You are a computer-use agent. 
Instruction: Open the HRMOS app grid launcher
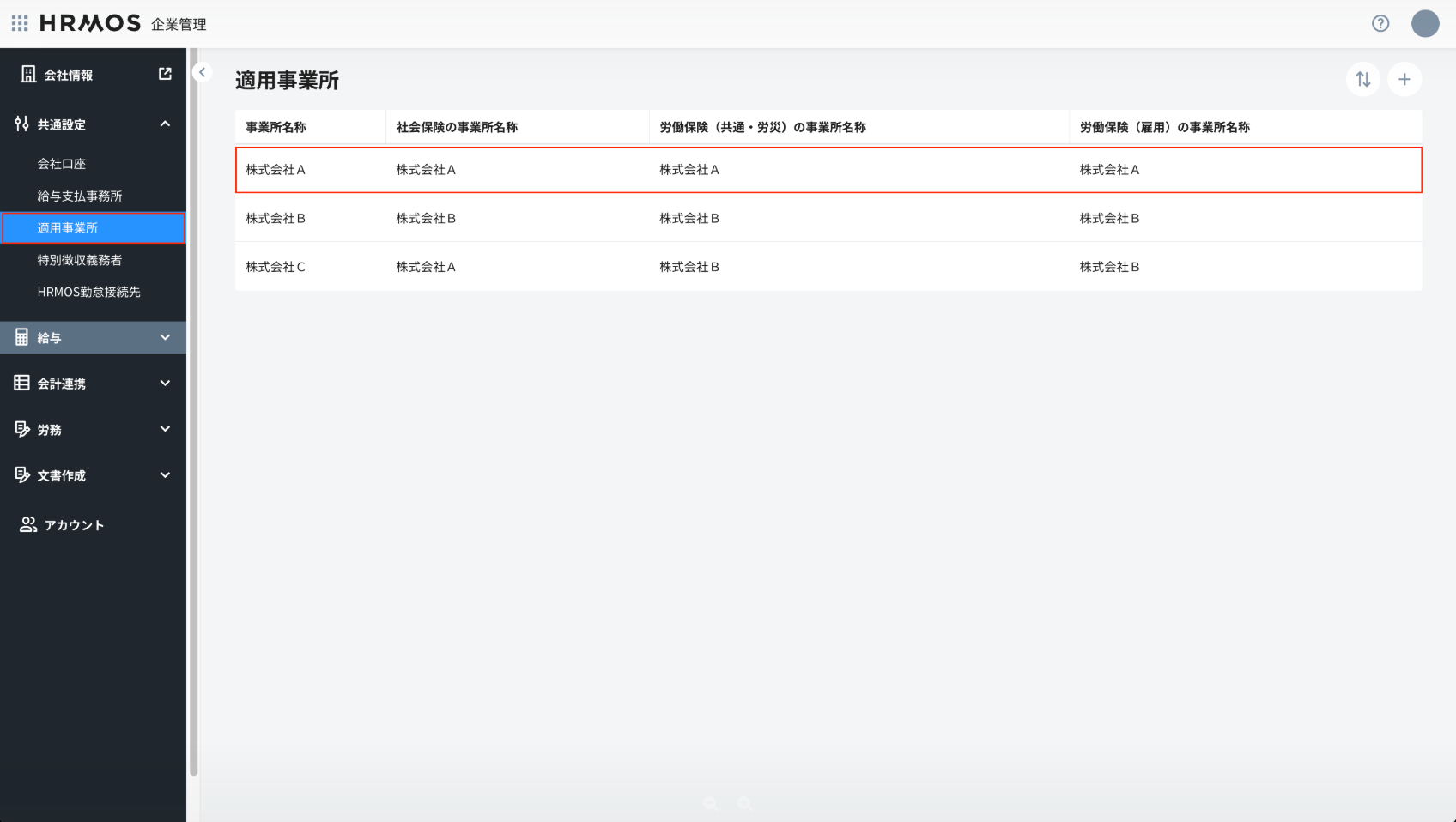[x=20, y=23]
